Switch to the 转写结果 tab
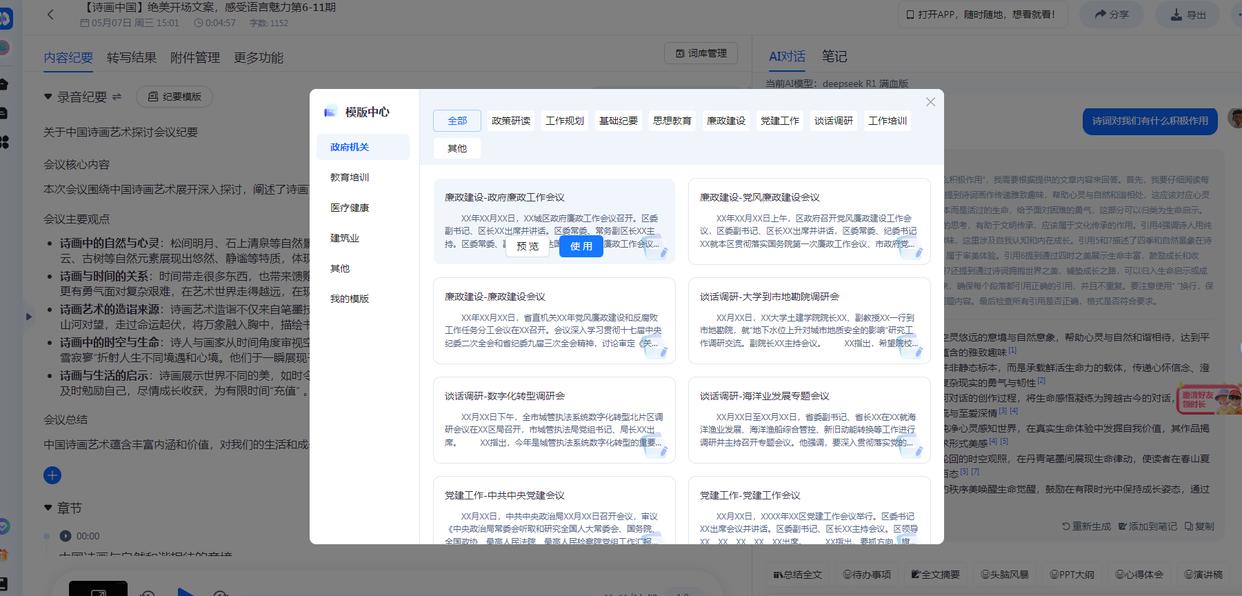Viewport: 1242px width, 596px height. tap(133, 57)
